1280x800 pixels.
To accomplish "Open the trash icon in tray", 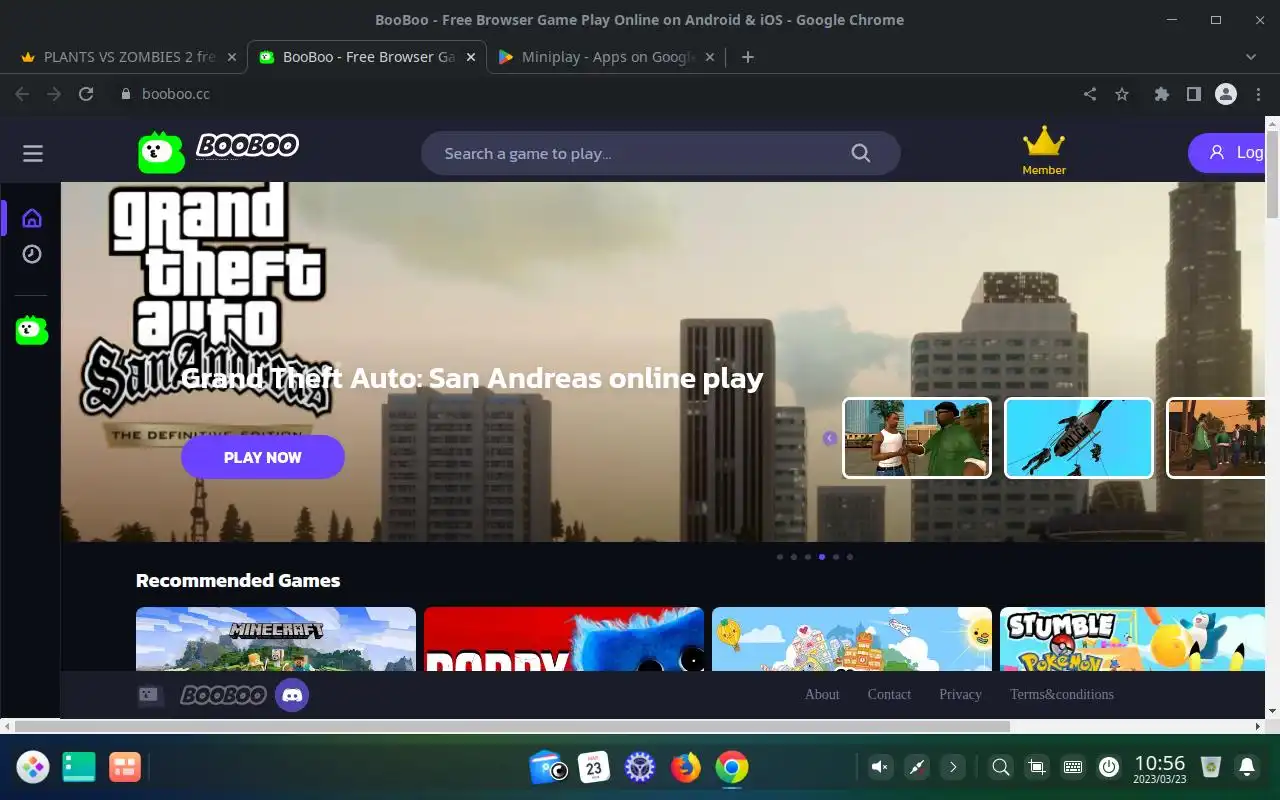I will pyautogui.click(x=1211, y=767).
